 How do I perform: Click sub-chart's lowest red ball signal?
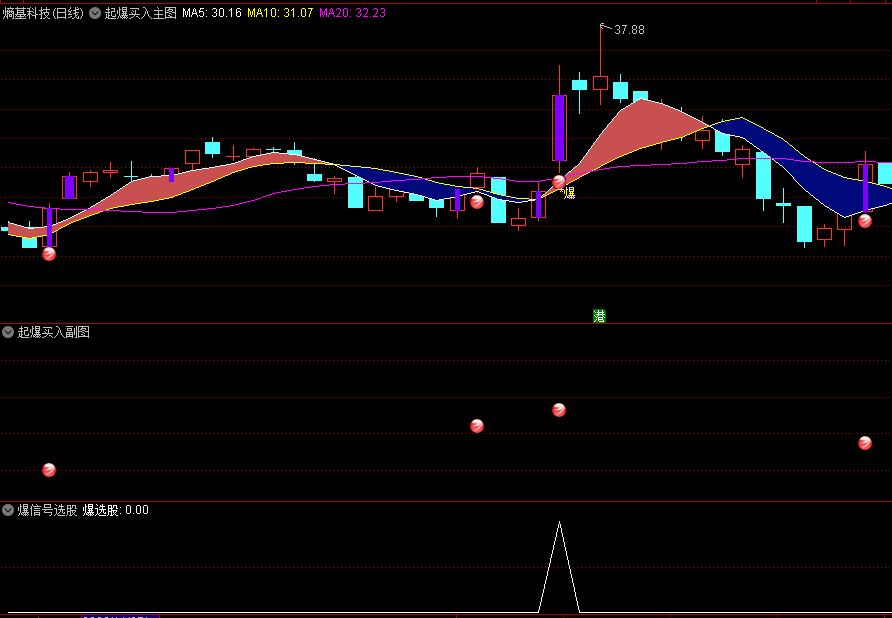tap(49, 469)
